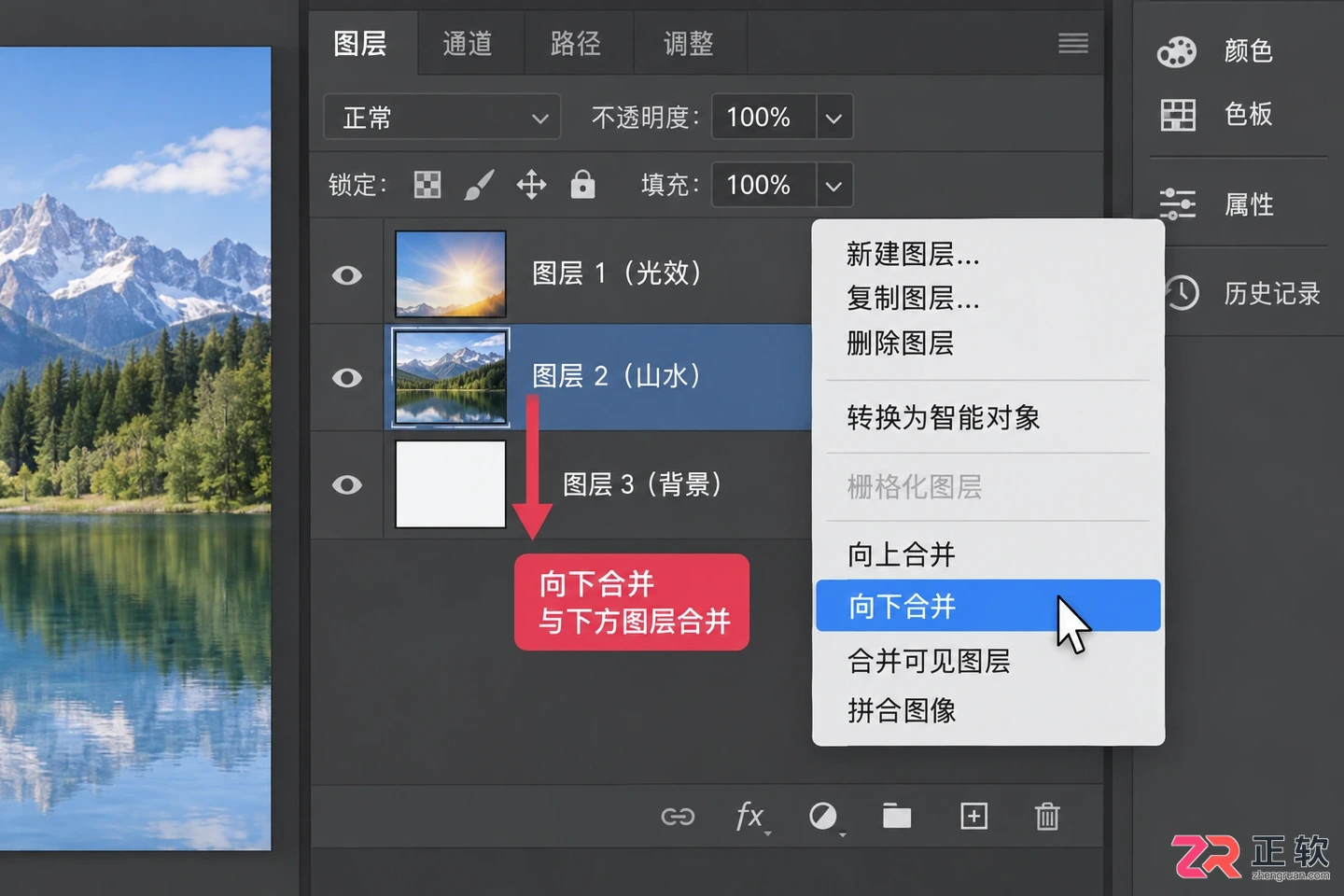Image resolution: width=1344 pixels, height=896 pixels.
Task: Hide 图层 2（山水） with its eye icon
Action: [347, 378]
